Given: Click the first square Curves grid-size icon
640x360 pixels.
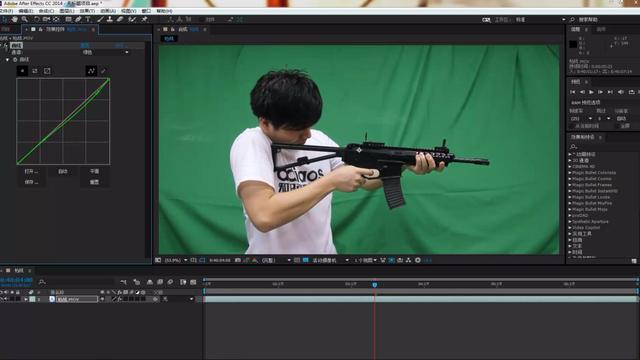Looking at the screenshot, I should [22, 71].
